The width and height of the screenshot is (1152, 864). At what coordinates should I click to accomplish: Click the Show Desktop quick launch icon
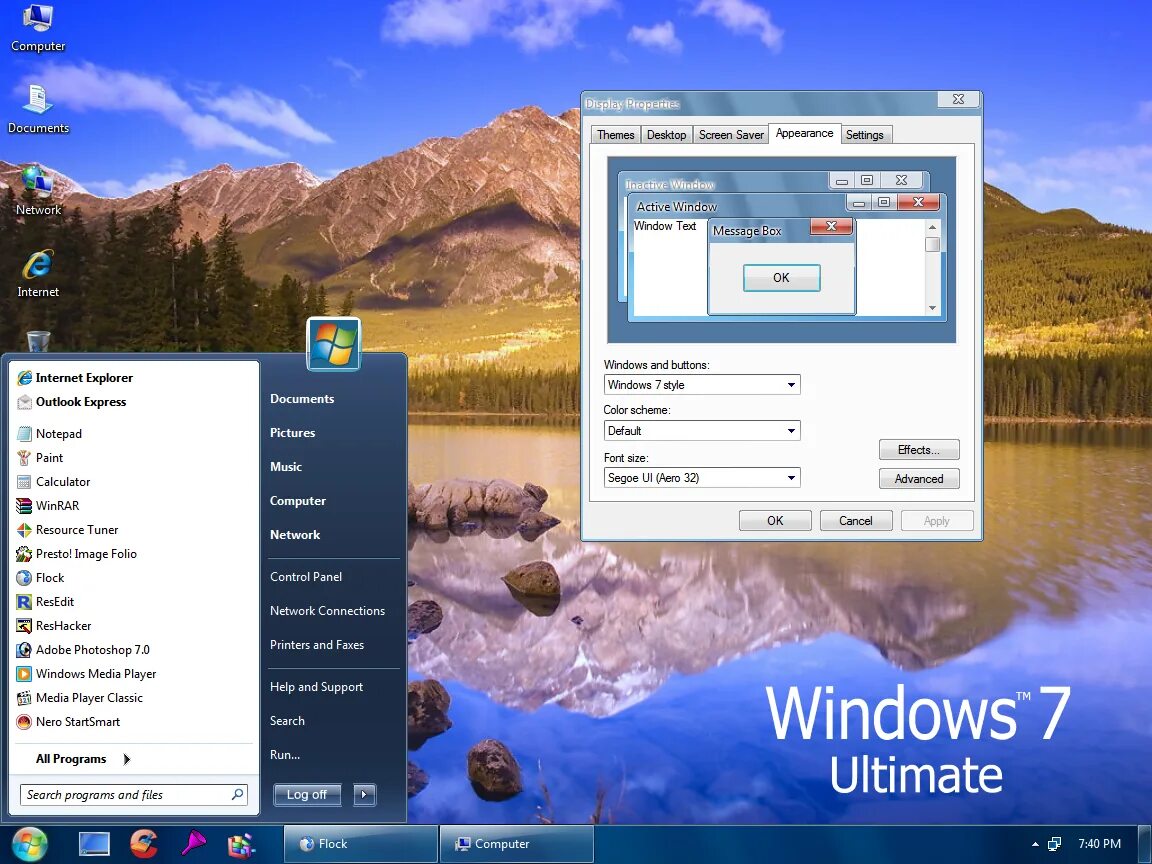point(94,844)
